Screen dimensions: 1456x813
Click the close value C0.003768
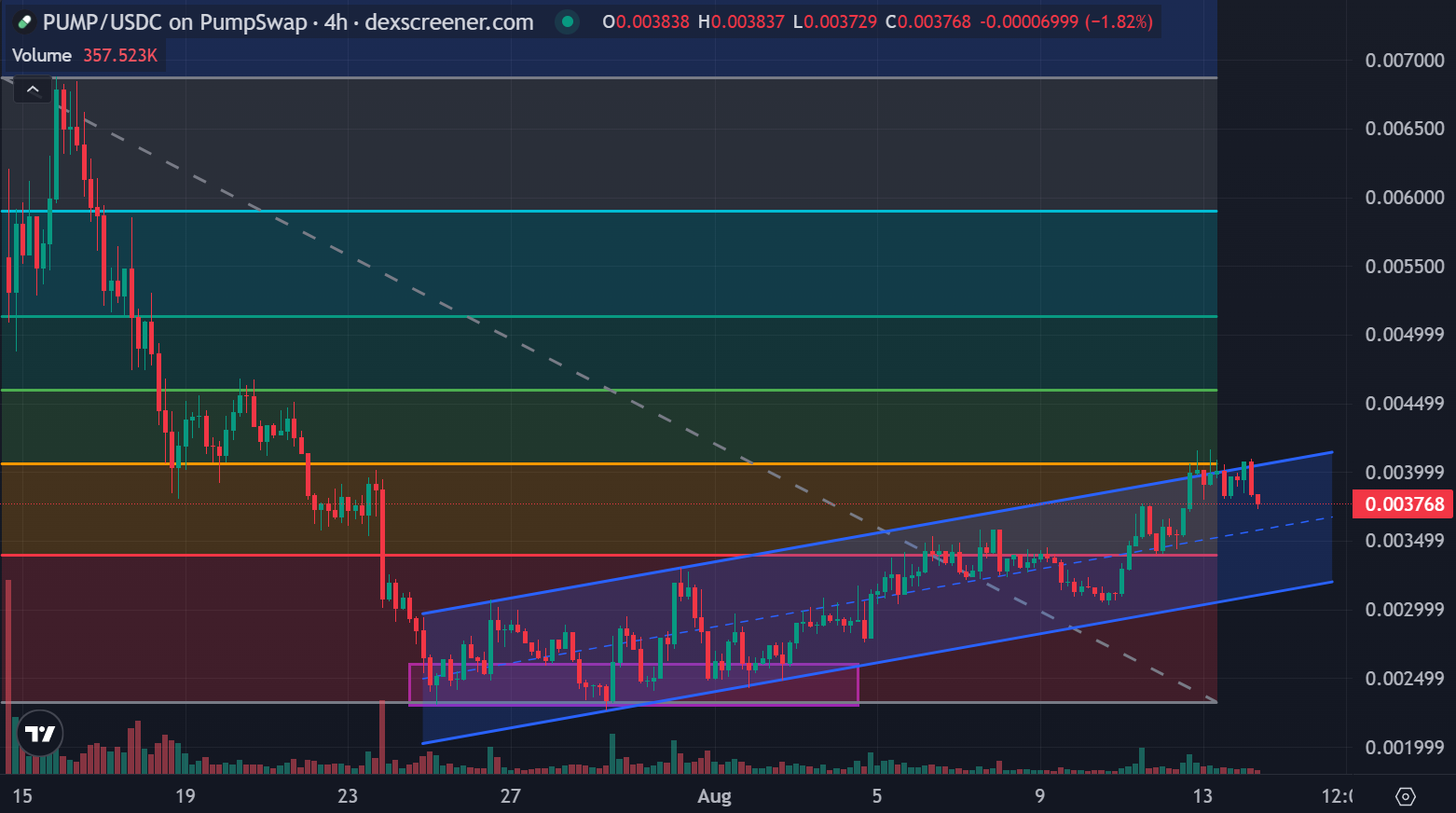(928, 21)
